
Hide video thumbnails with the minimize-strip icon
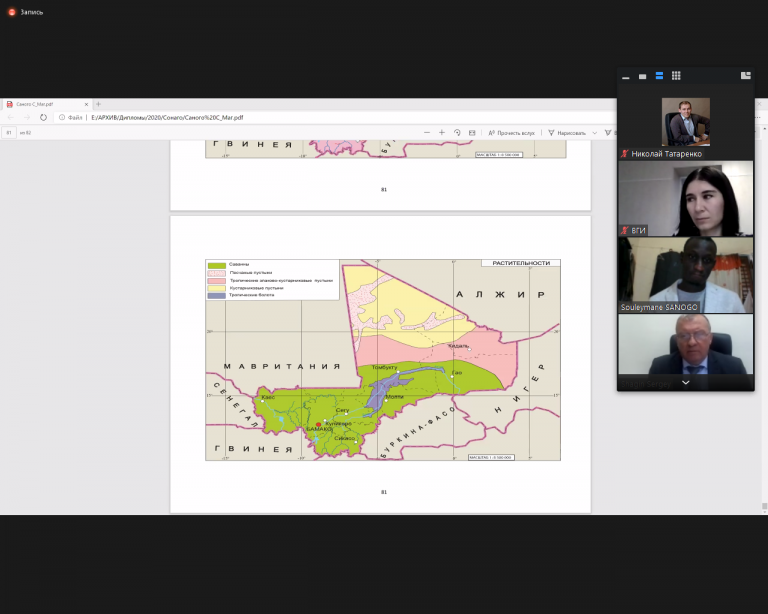[625, 76]
